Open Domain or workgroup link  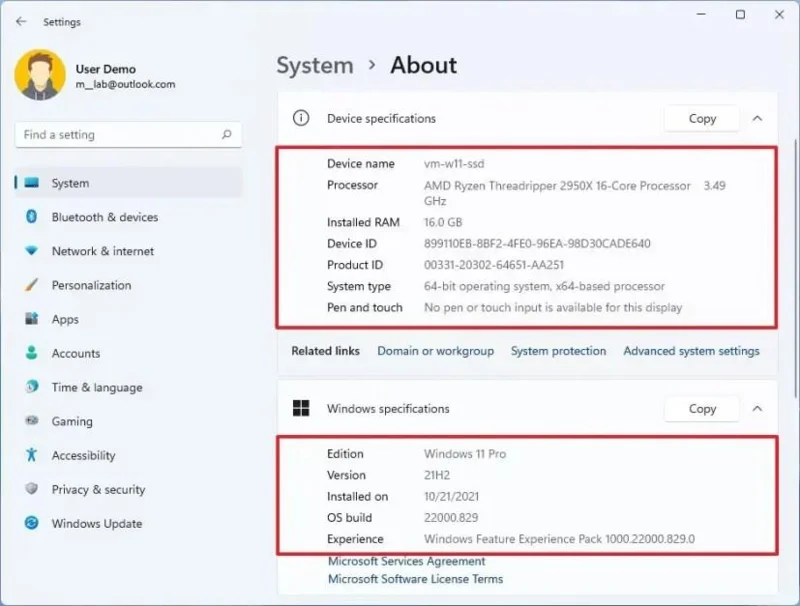pyautogui.click(x=435, y=351)
